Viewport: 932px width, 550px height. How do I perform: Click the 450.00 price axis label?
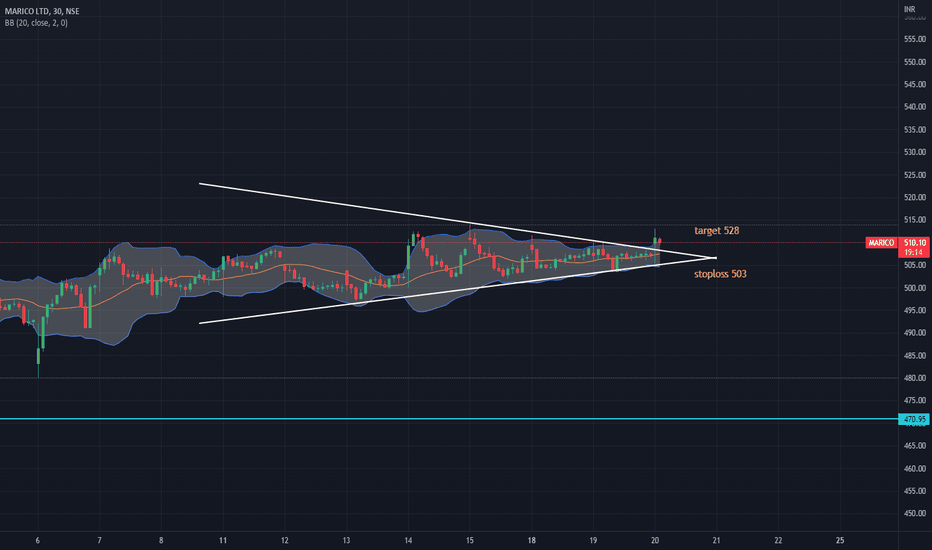pyautogui.click(x=915, y=514)
